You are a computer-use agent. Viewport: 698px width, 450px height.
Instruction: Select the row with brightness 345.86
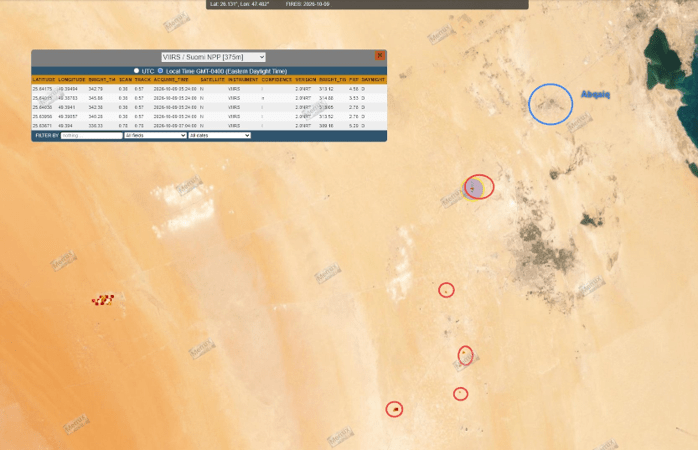209,98
